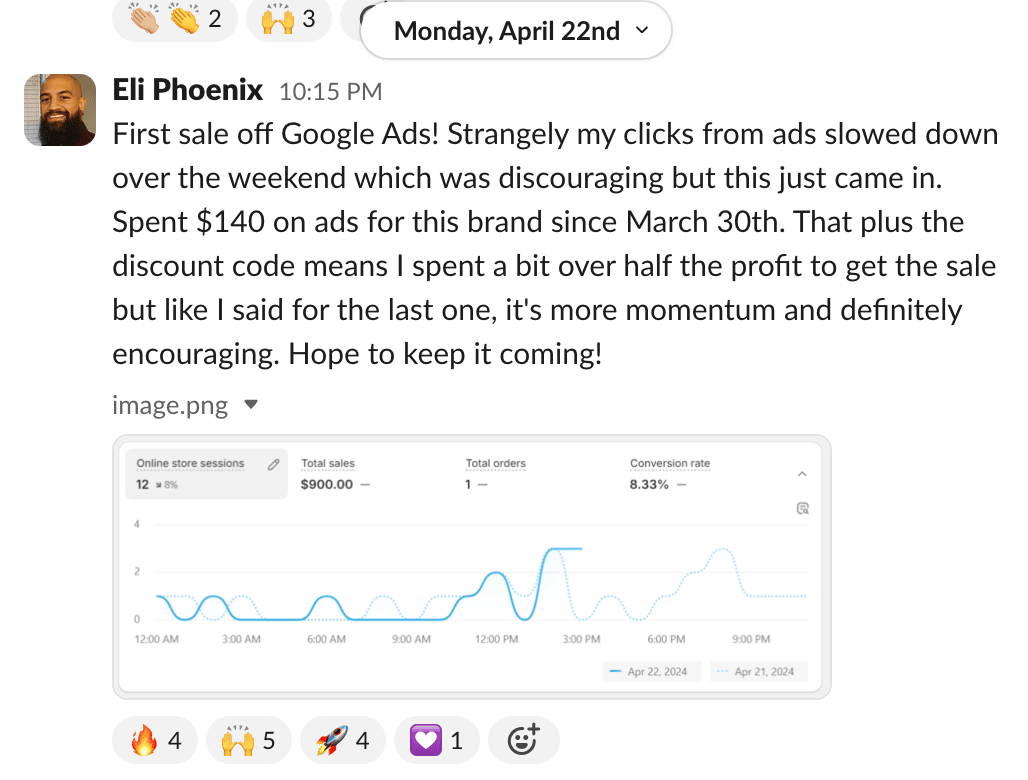Click the 10:15 PM message timestamp
This screenshot has height=780, width=1028.
(x=330, y=92)
